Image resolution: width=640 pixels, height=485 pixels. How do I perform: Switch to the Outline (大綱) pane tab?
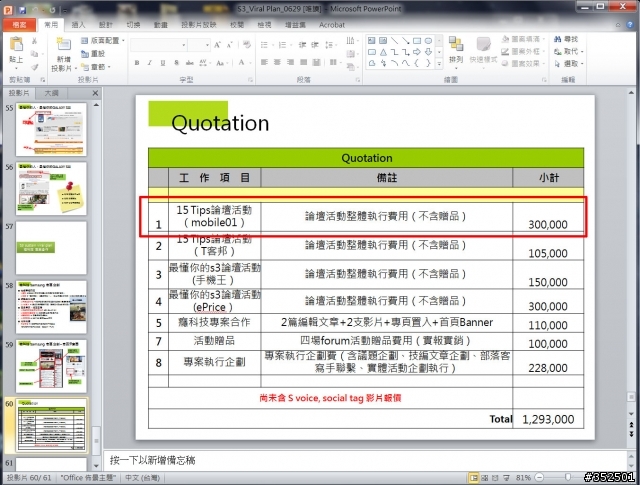51,93
